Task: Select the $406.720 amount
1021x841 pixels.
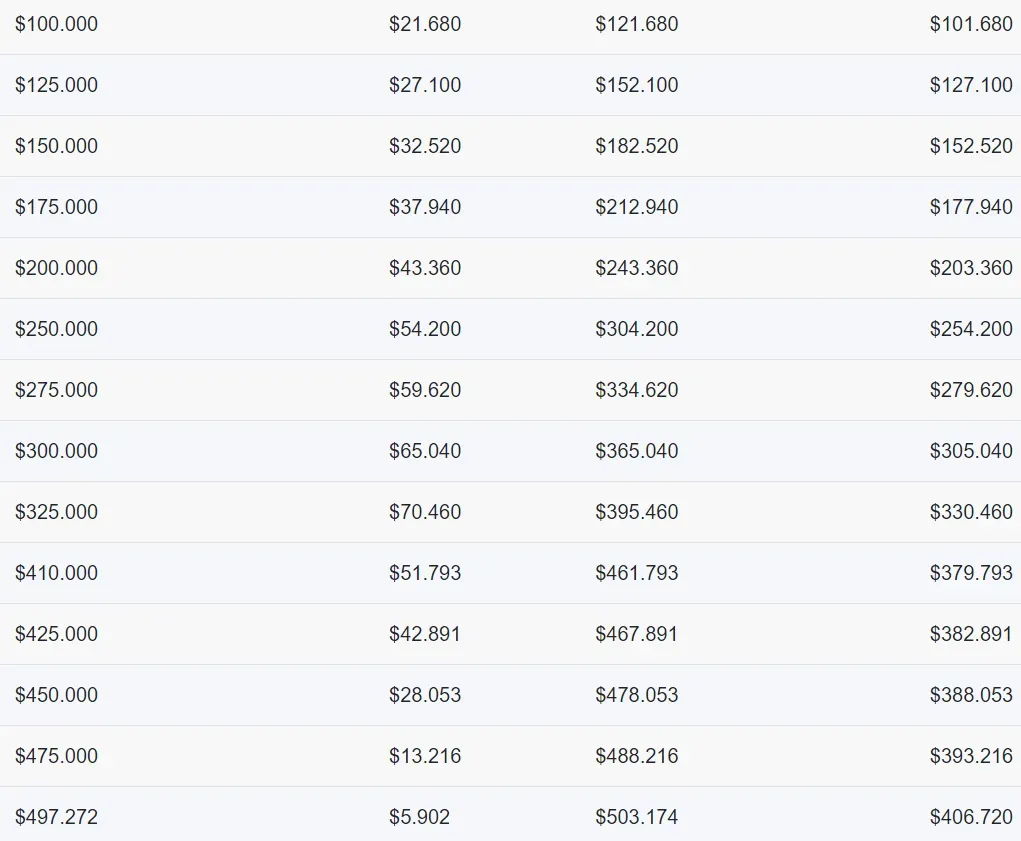Action: tap(971, 817)
